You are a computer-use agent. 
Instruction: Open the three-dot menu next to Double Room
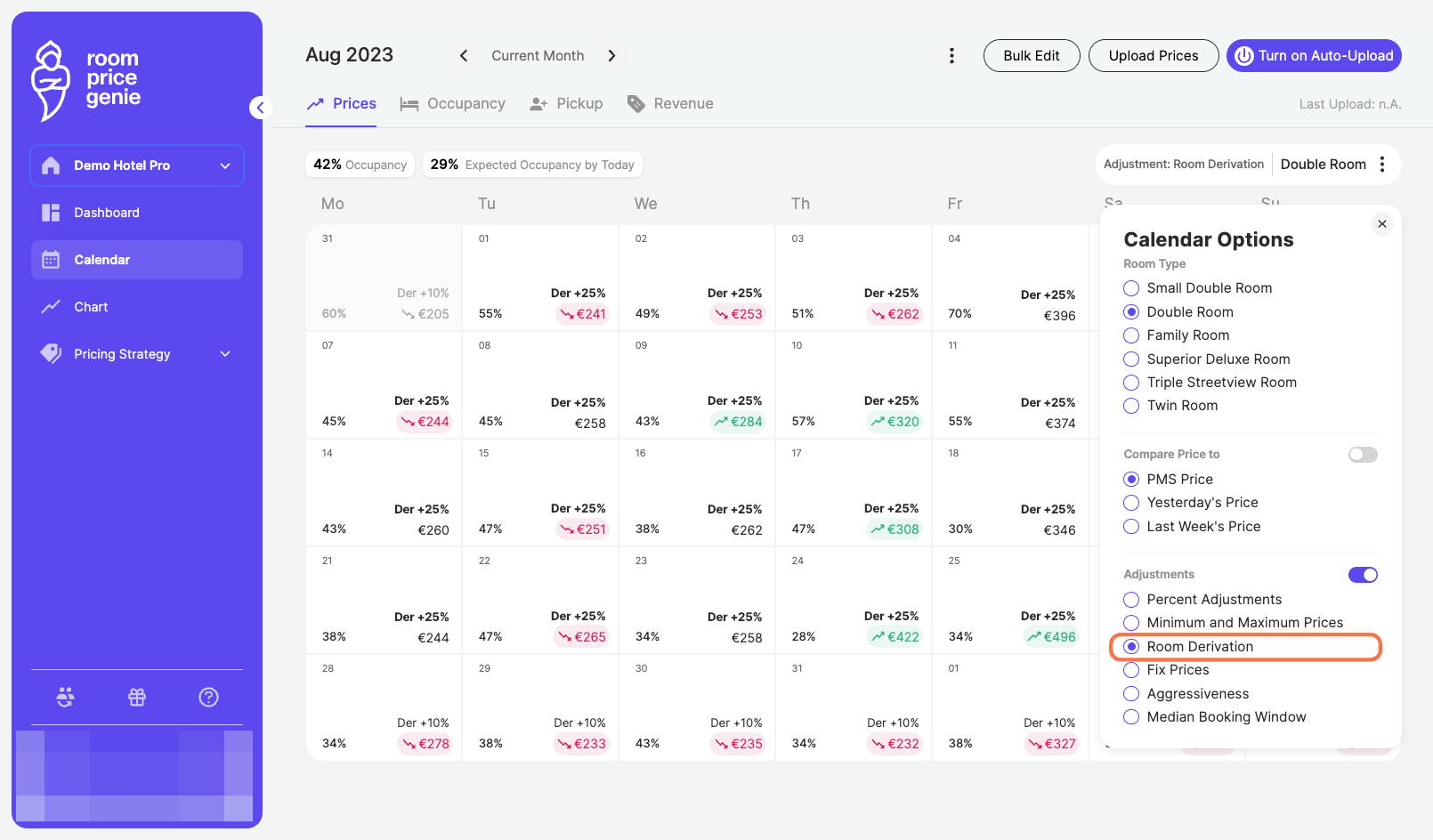click(1382, 164)
